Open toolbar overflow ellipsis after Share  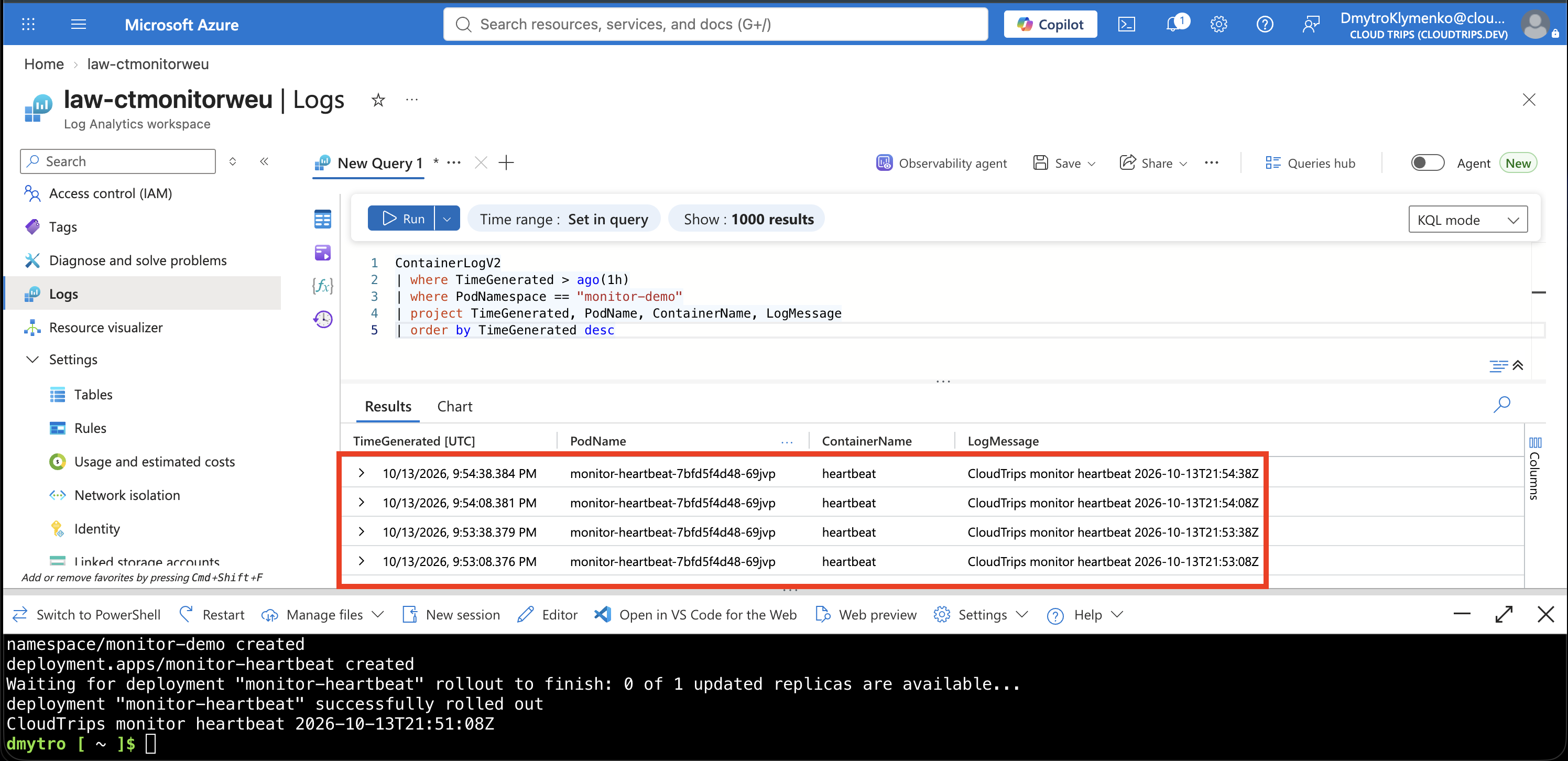1211,162
